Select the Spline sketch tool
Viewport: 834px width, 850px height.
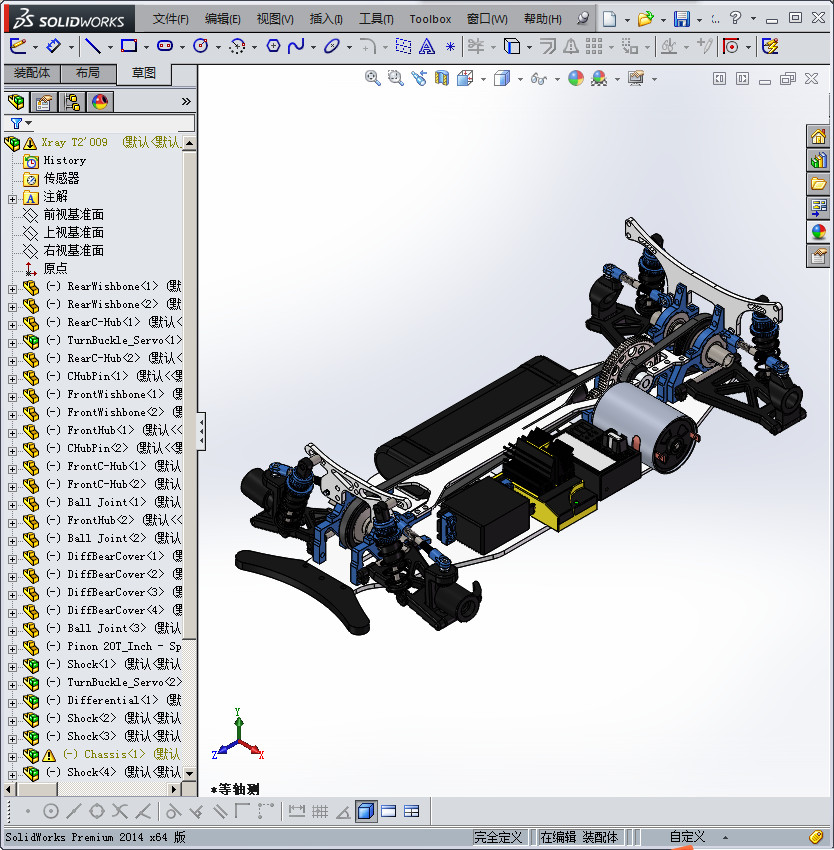pos(296,47)
